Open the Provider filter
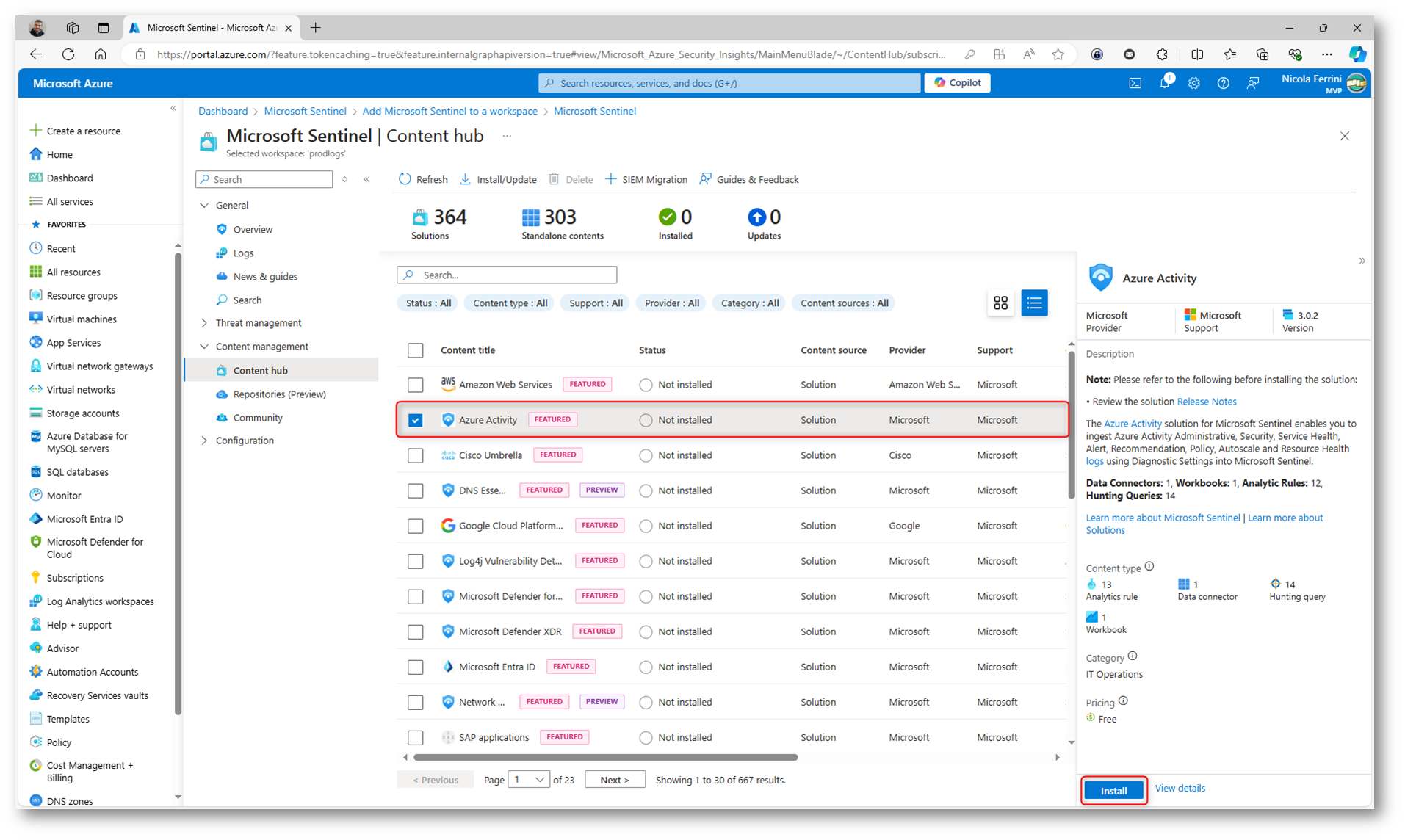 click(x=671, y=303)
